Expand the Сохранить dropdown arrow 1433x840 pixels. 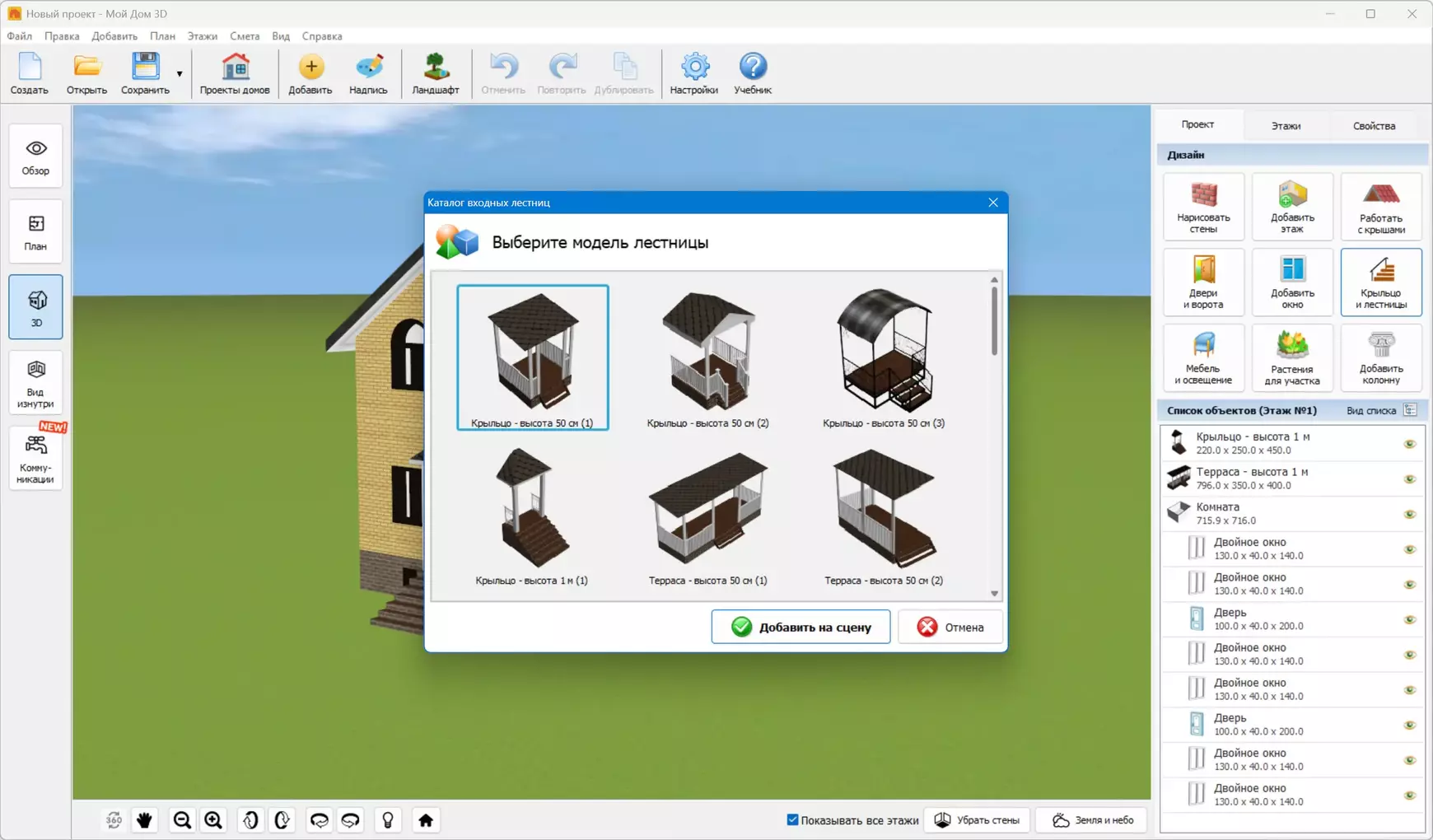(180, 74)
